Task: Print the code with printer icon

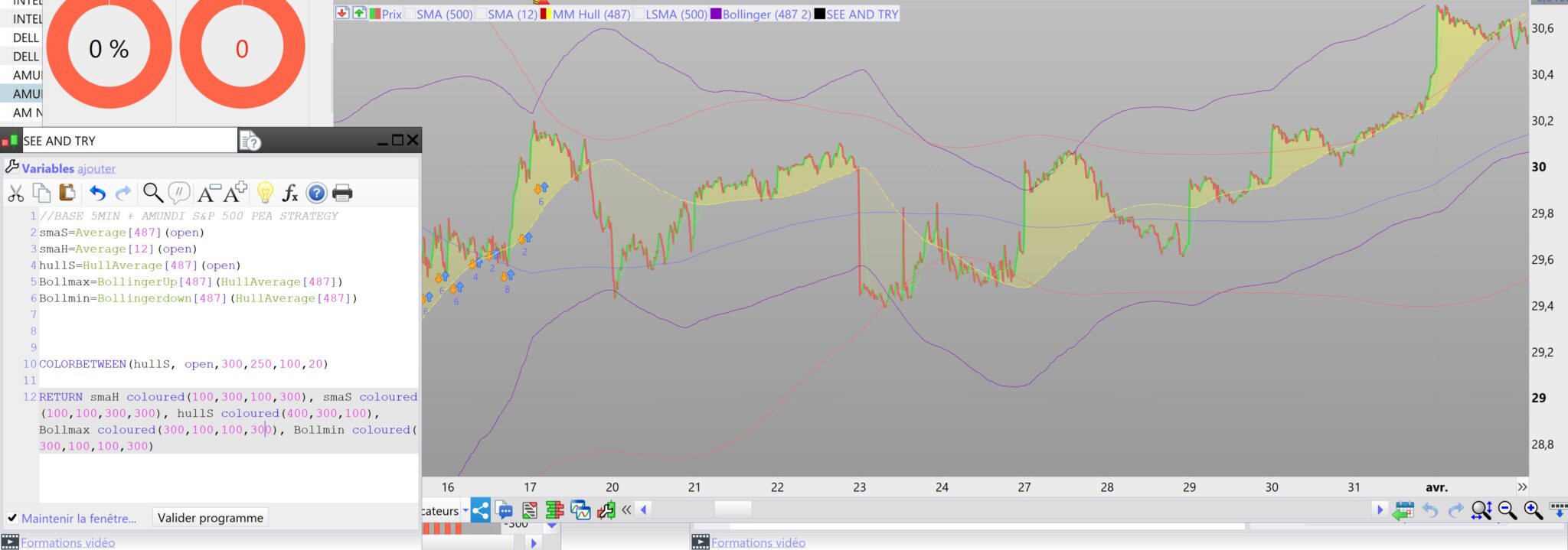Action: click(x=342, y=193)
